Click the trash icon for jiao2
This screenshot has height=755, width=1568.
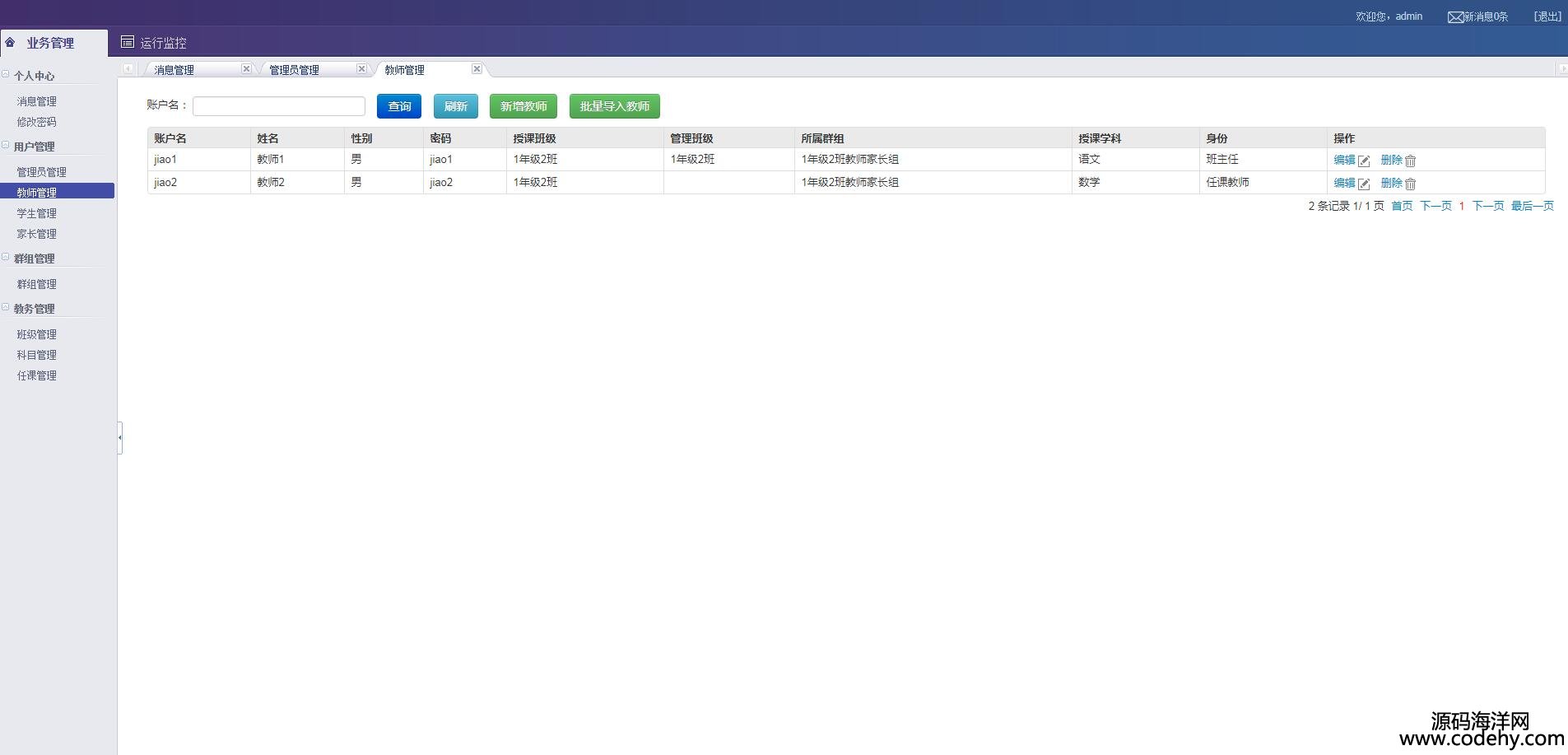(x=1410, y=184)
